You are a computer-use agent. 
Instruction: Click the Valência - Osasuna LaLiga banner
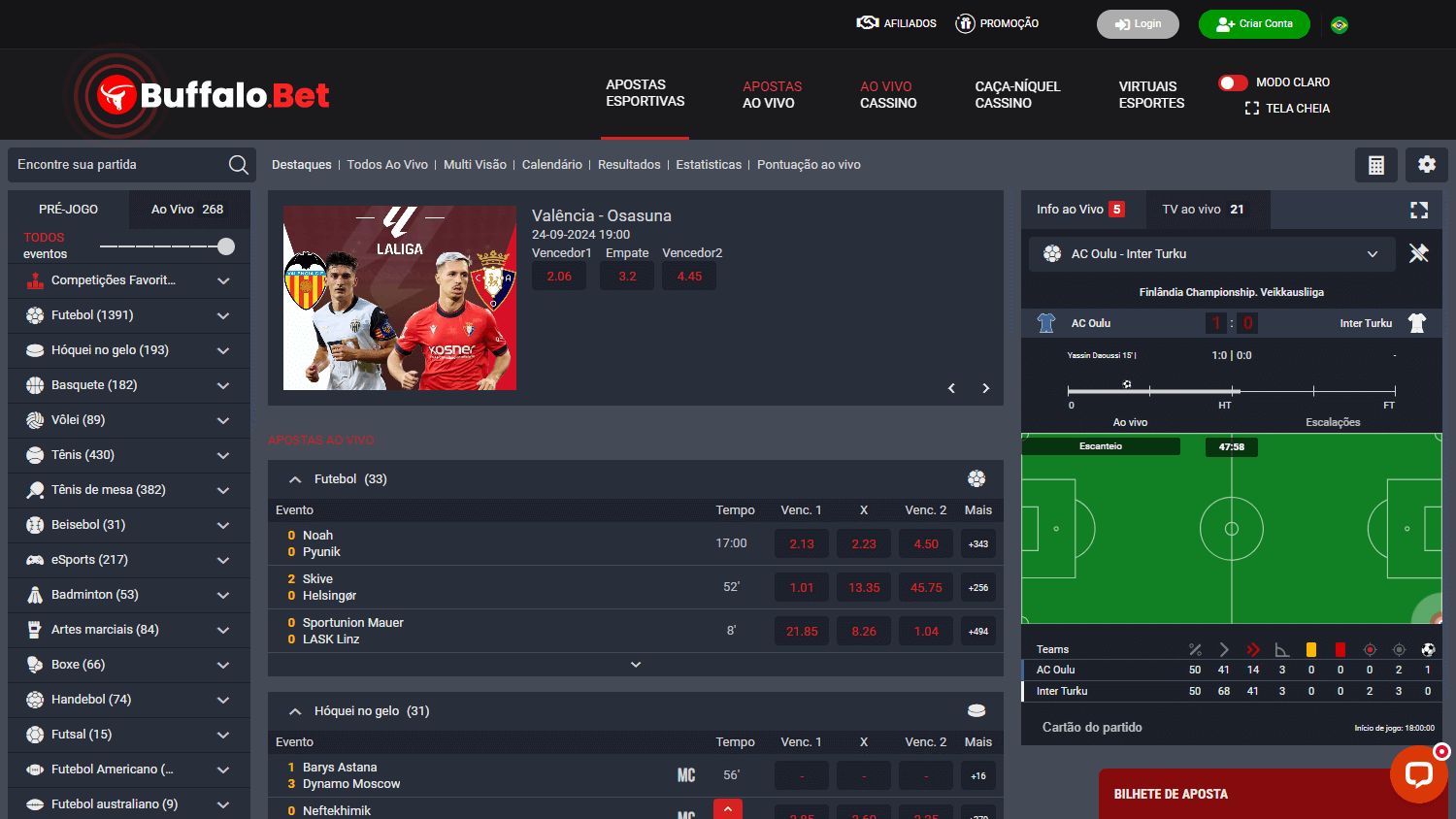coord(400,298)
